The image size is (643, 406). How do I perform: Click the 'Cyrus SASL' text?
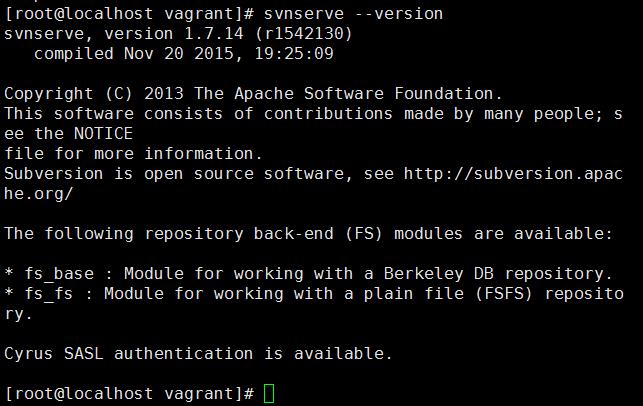click(x=54, y=354)
